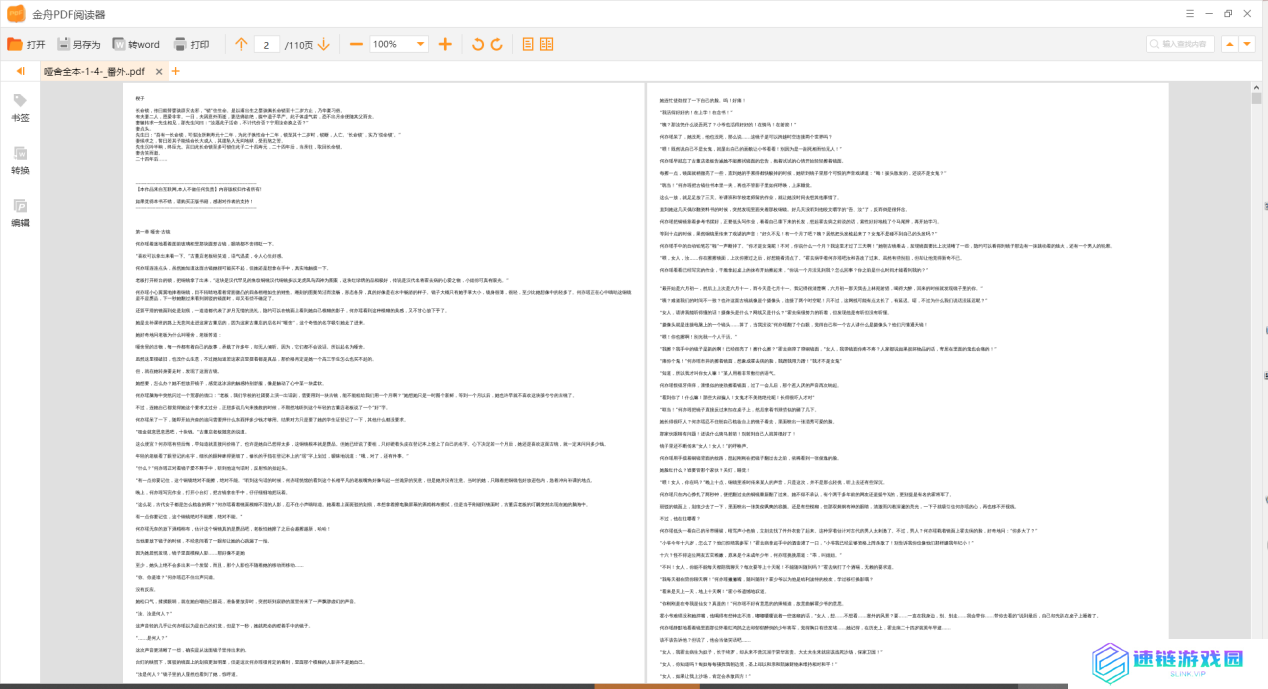
Task: Collapse the sidebar with left arrow icon
Action: click(x=20, y=71)
